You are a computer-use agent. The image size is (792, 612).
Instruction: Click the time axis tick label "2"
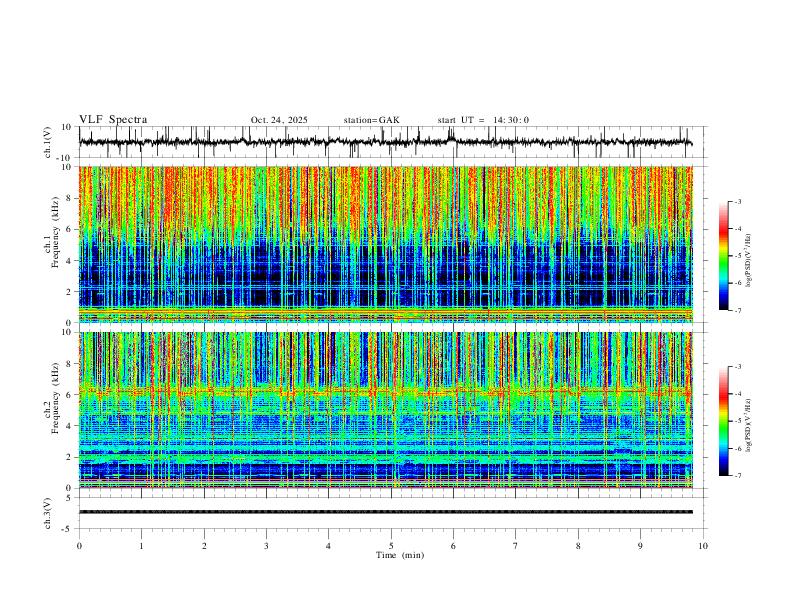click(204, 546)
